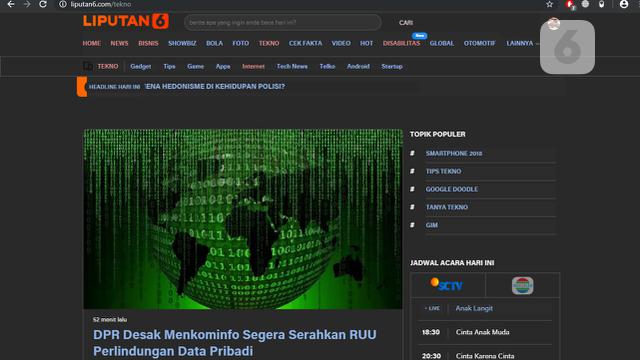Click the 18:30 Cinta Anak Muda schedule row
This screenshot has height=360, width=640.
pyautogui.click(x=485, y=332)
